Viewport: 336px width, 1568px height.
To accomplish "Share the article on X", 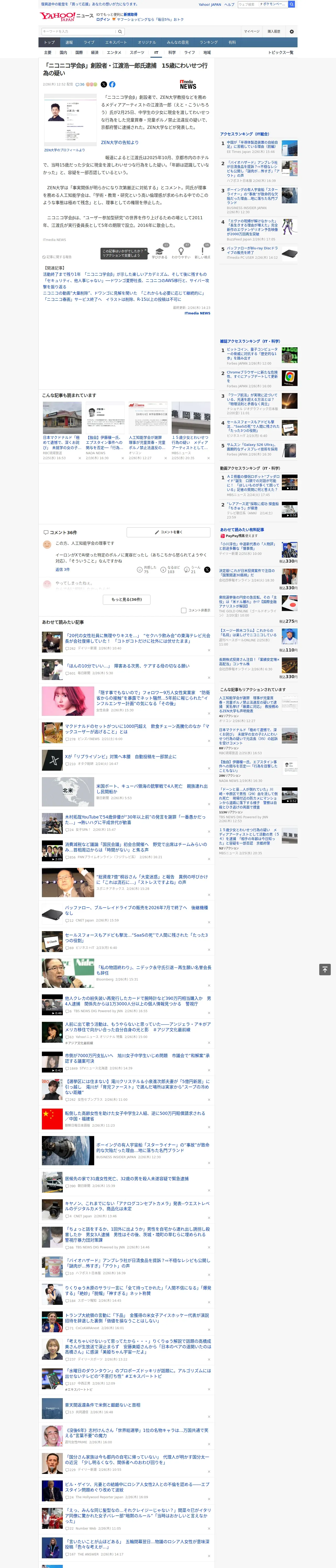I will pyautogui.click(x=104, y=85).
